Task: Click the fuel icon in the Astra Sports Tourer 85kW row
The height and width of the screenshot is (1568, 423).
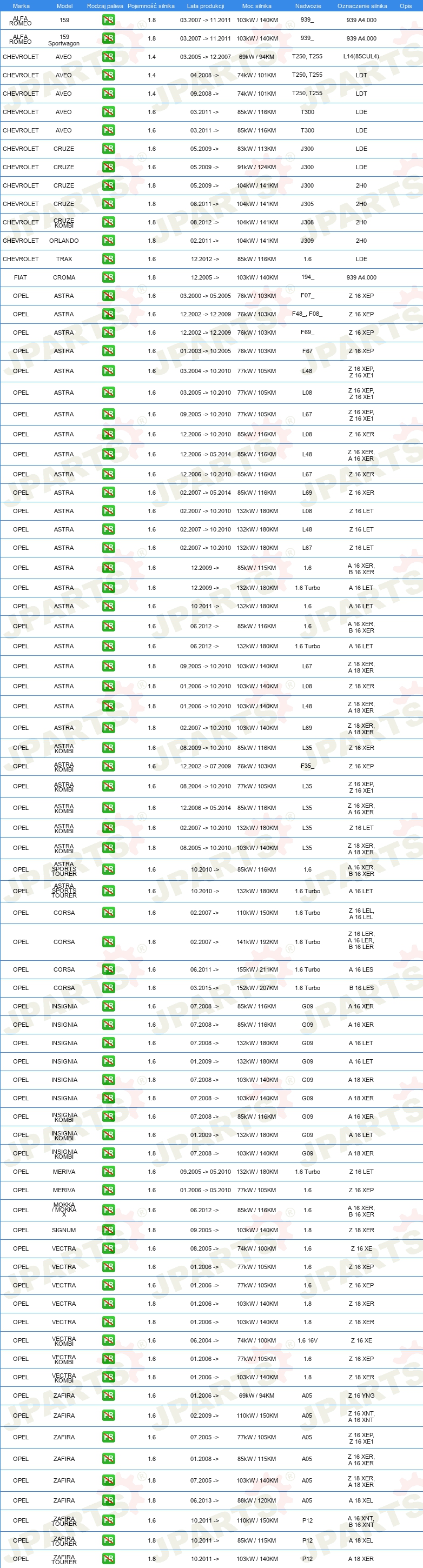Action: pyautogui.click(x=108, y=869)
